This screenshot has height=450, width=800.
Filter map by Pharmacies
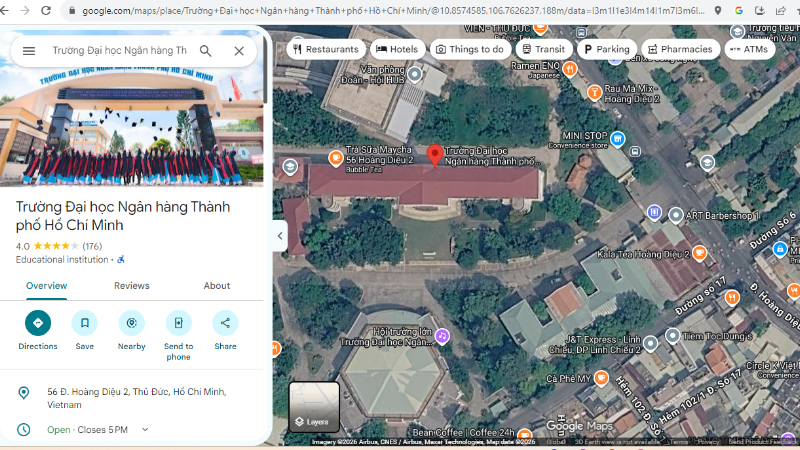pos(681,49)
